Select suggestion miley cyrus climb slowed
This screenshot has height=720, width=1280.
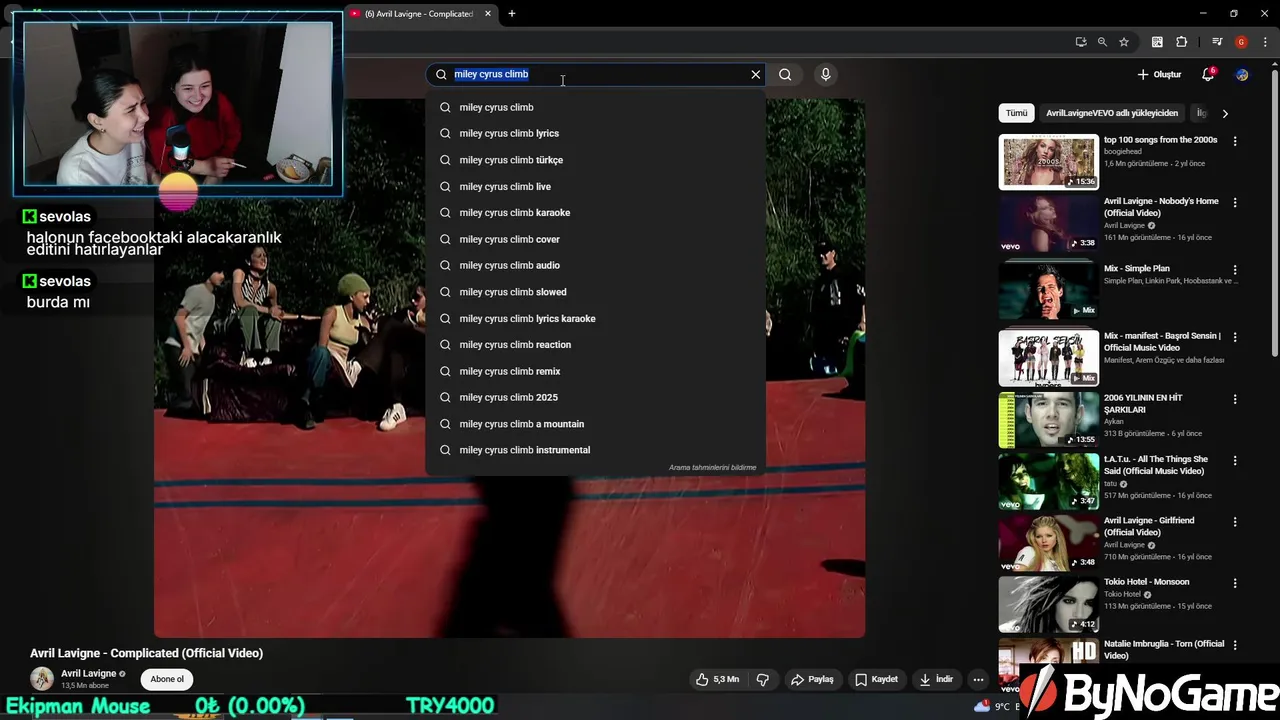tap(596, 292)
